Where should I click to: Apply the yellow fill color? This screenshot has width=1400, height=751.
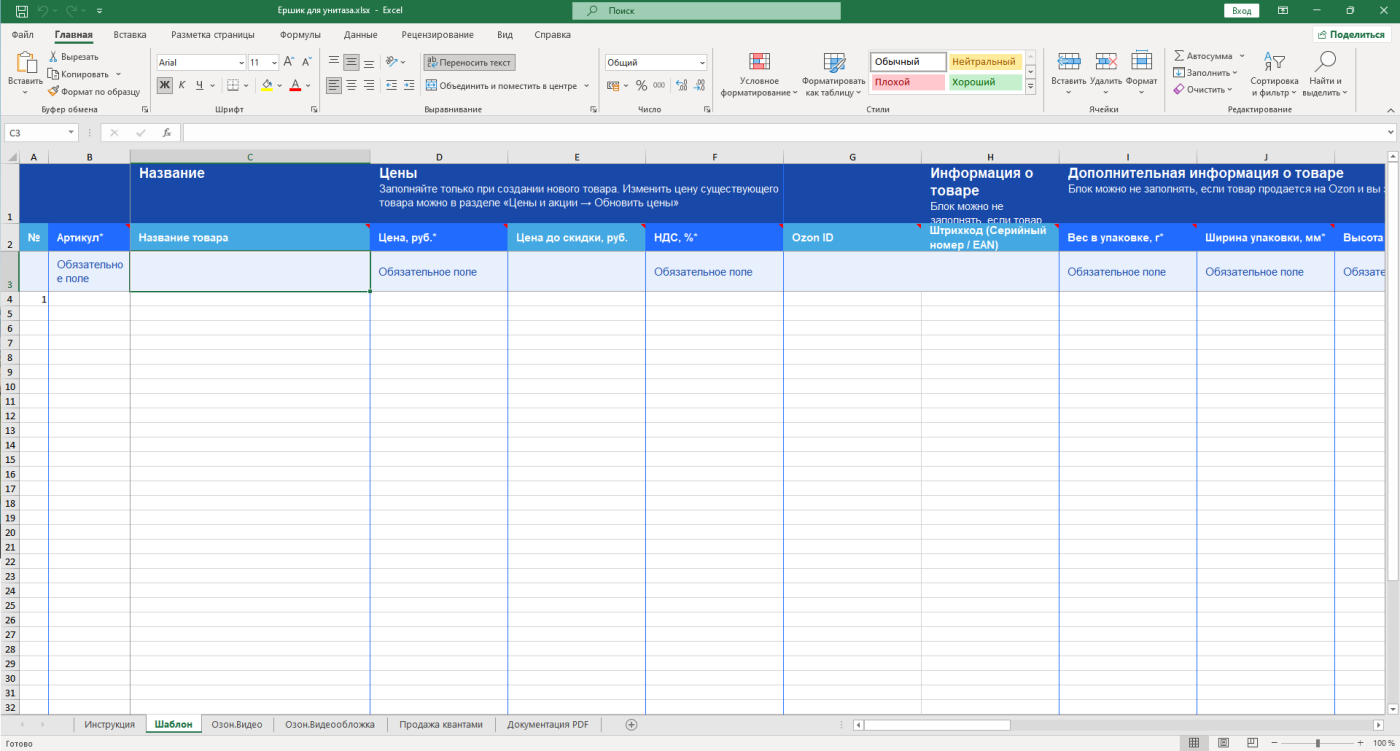click(266, 85)
